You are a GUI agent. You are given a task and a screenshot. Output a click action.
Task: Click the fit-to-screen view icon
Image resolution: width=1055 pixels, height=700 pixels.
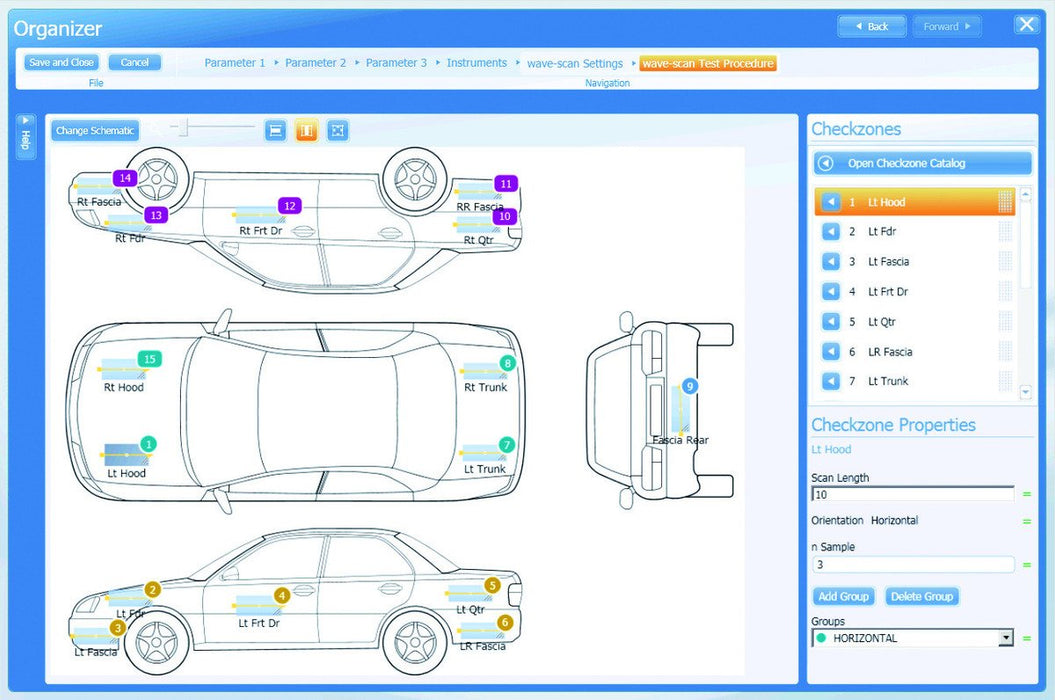pyautogui.click(x=338, y=130)
